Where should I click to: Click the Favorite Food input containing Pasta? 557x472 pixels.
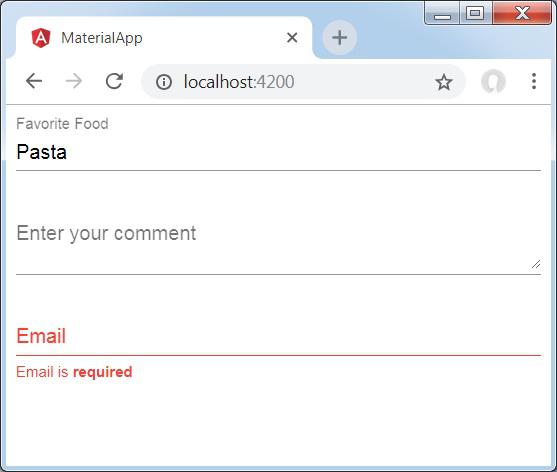tap(278, 152)
